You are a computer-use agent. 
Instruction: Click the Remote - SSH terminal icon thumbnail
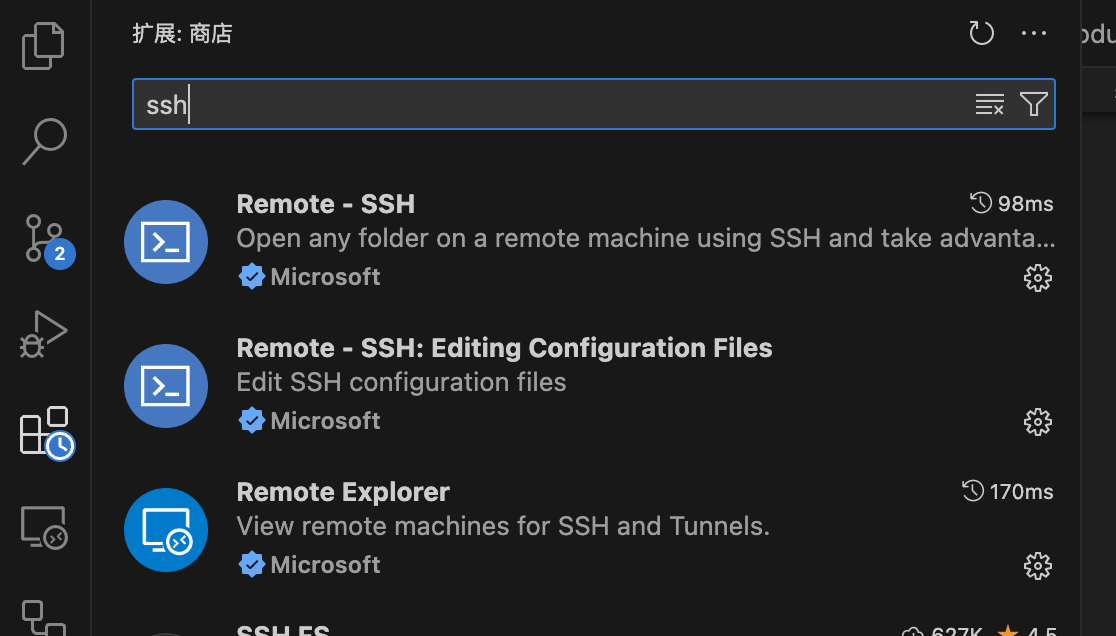(166, 242)
